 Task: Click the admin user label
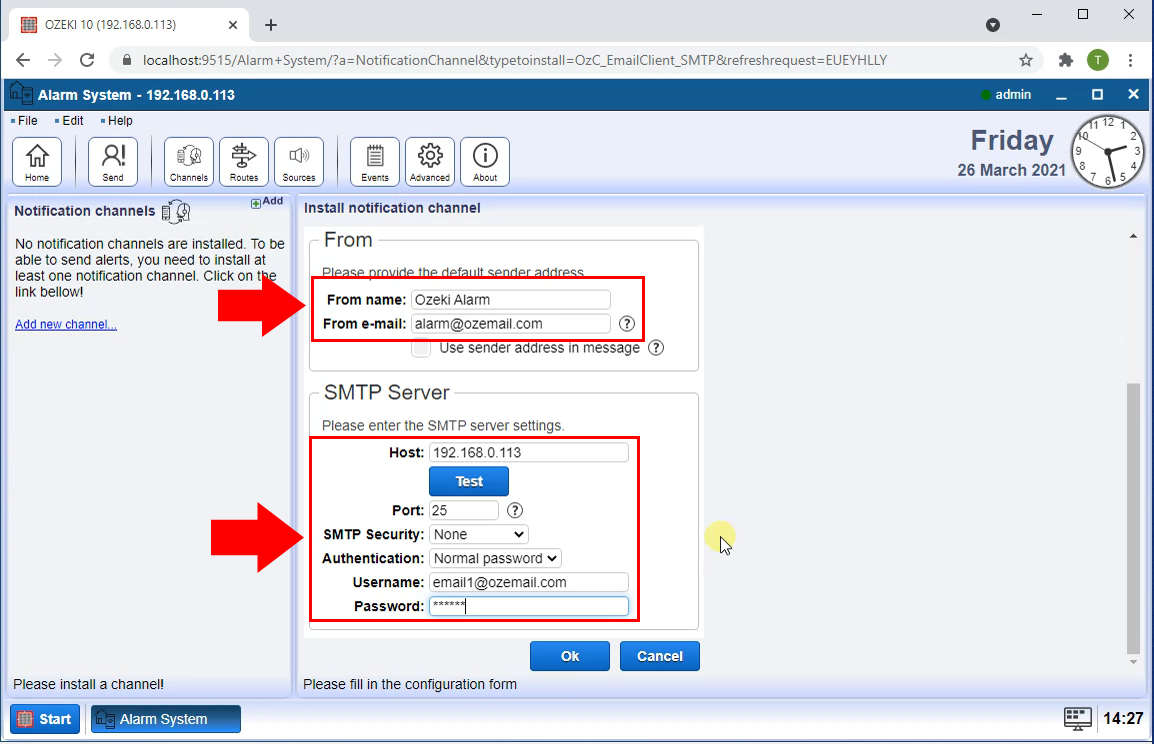[x=1013, y=94]
